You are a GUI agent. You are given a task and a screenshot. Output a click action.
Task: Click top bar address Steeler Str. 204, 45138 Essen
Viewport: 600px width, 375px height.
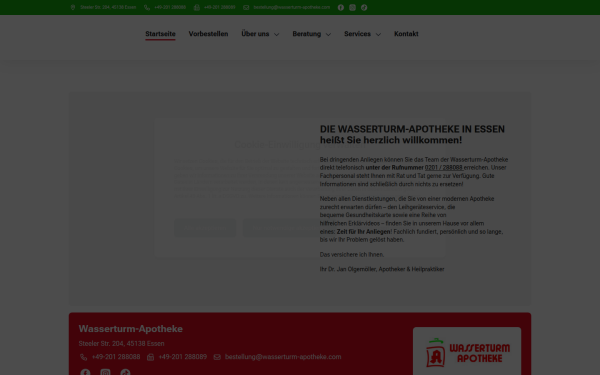click(x=108, y=7)
